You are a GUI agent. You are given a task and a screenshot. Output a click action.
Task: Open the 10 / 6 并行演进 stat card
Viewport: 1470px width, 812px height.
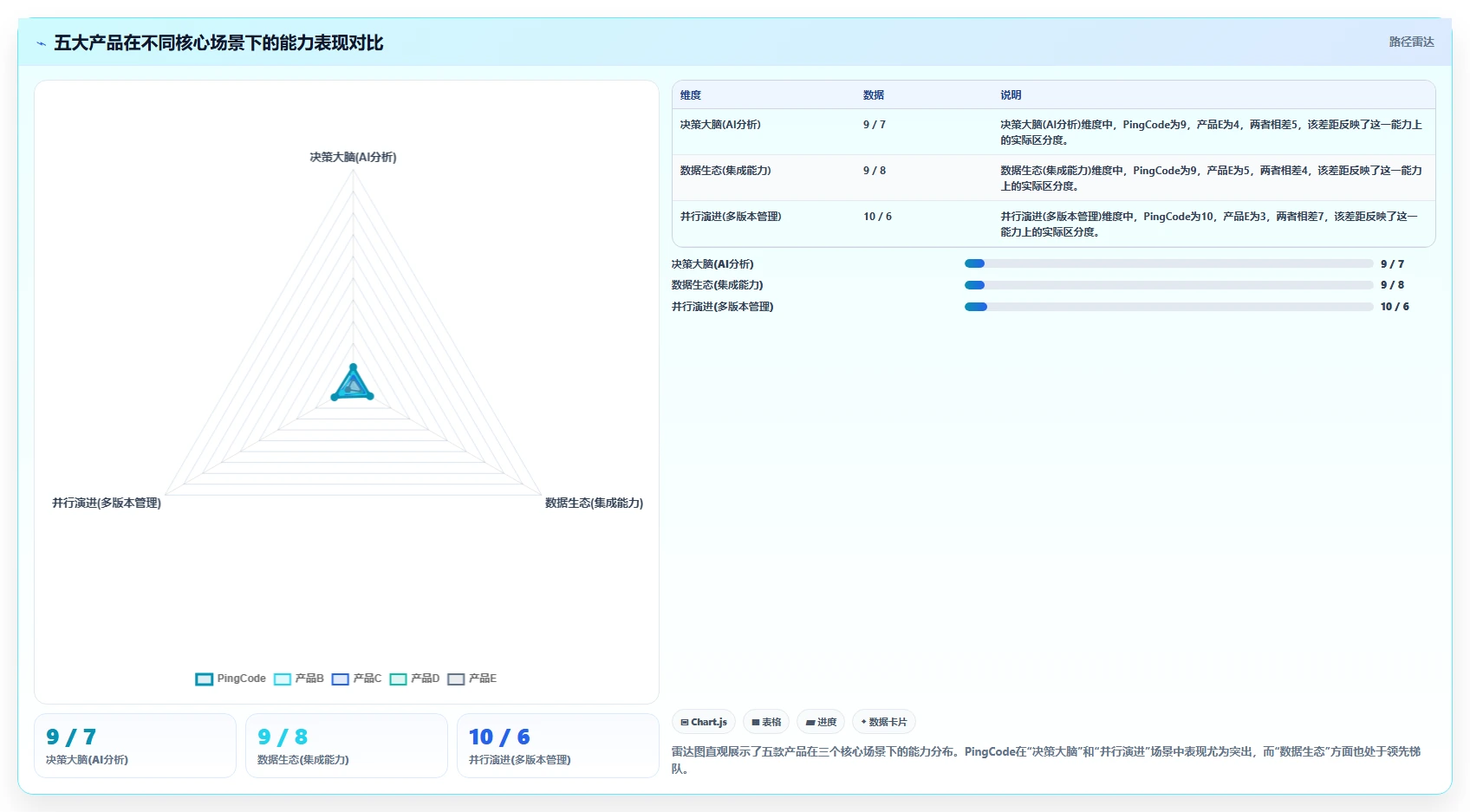pyautogui.click(x=558, y=746)
